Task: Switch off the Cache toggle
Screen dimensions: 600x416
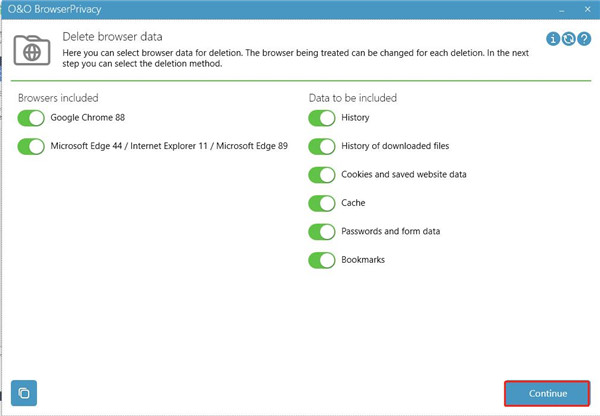Action: pos(322,203)
